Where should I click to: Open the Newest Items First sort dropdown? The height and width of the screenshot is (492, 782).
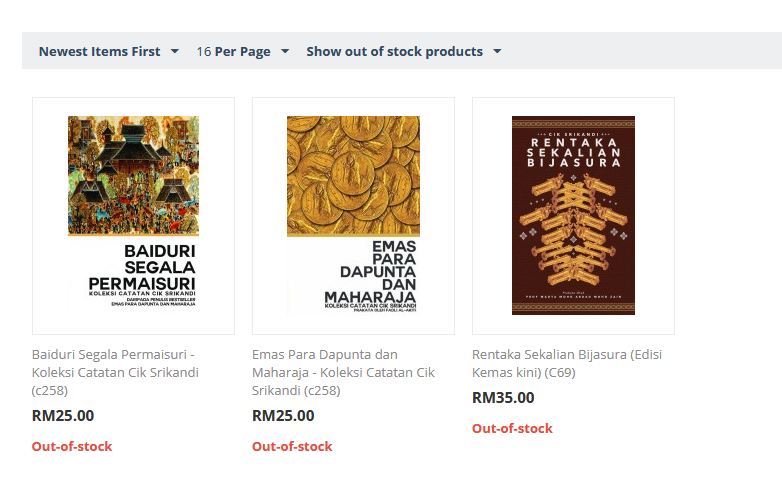pos(100,51)
